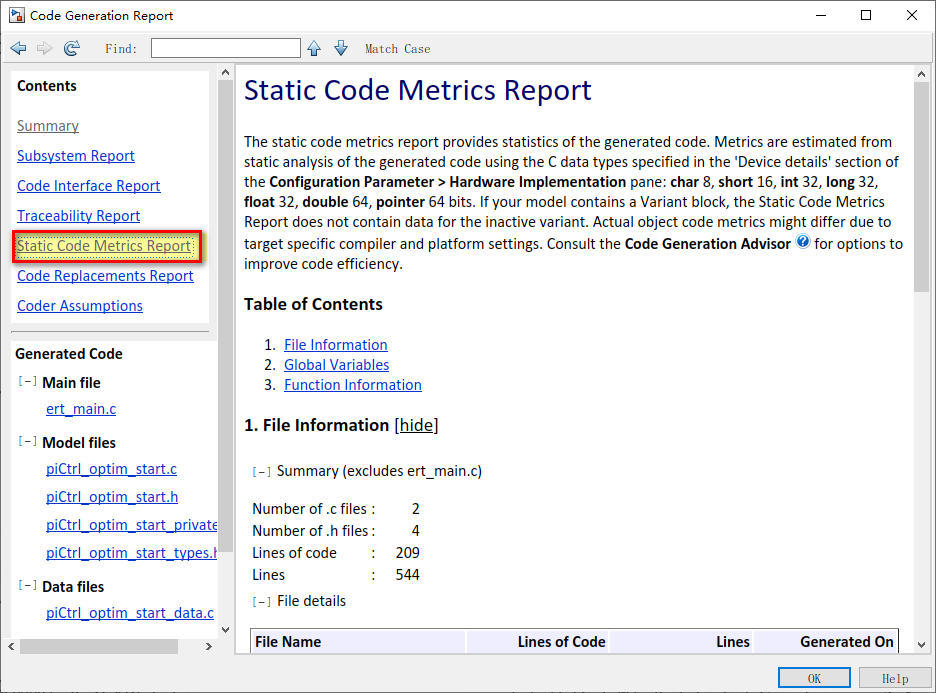
Task: Refresh the report page
Action: [x=70, y=47]
